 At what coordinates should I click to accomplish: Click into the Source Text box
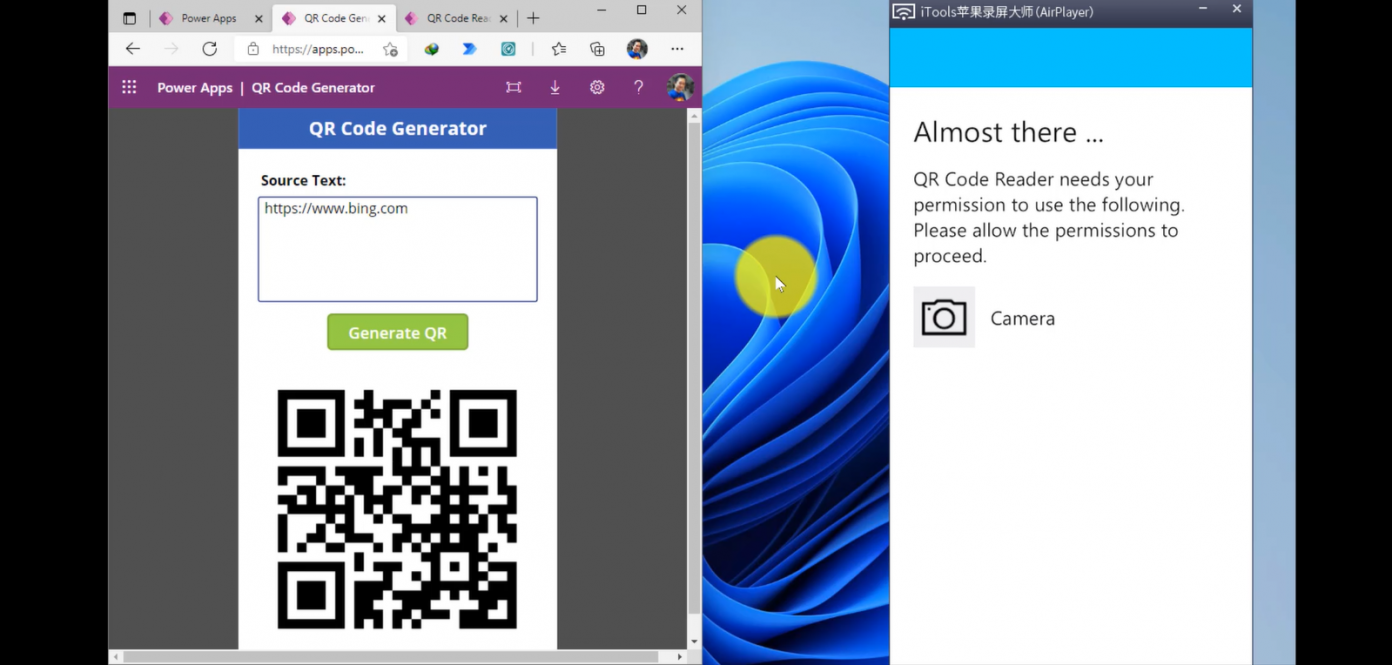397,249
